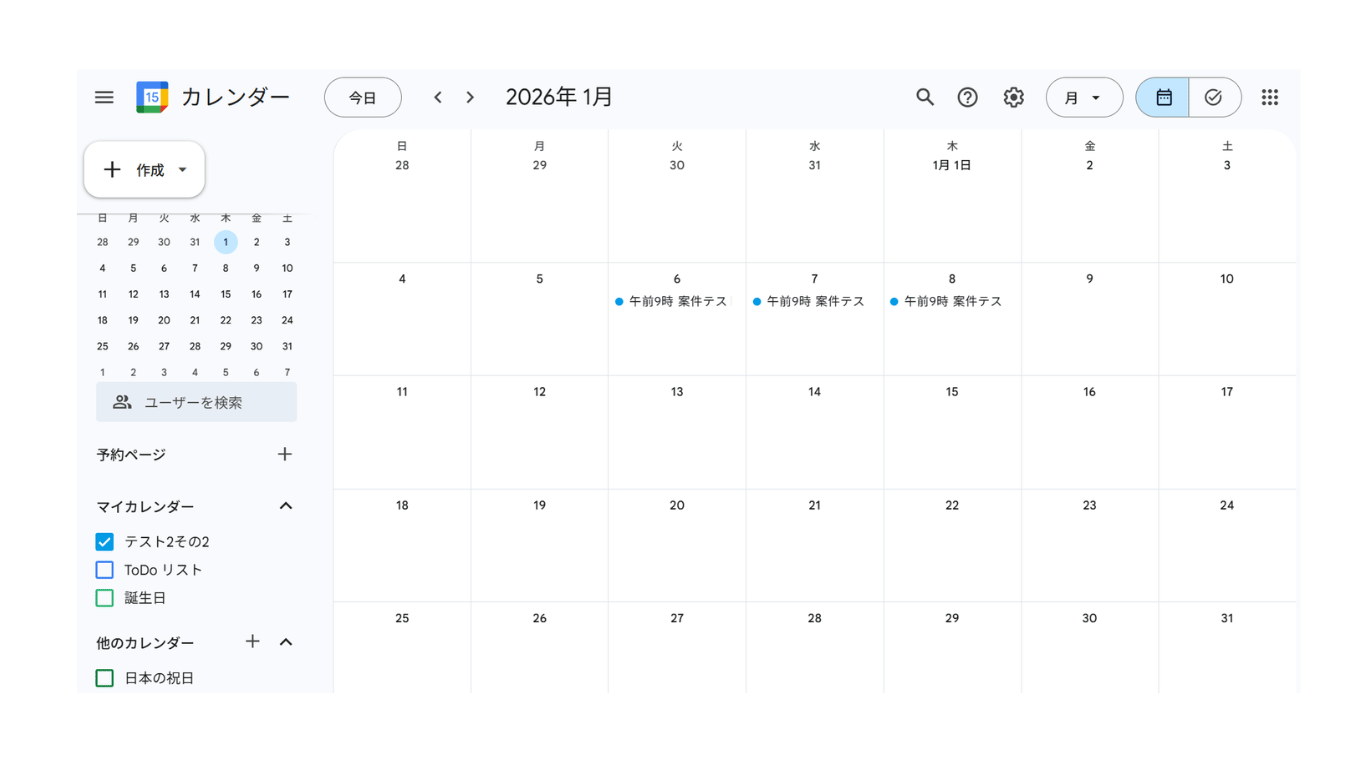Open the Google apps grid
This screenshot has width=1366, height=768.
1269,97
